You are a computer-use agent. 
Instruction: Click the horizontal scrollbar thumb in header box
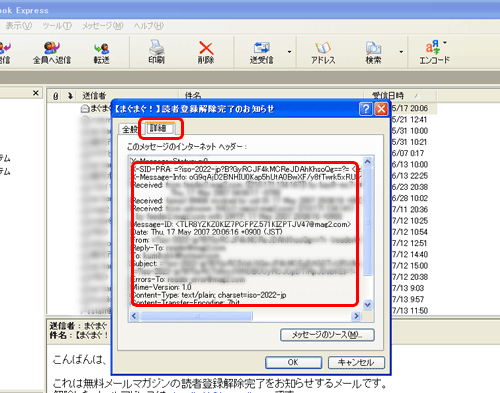tap(197, 316)
